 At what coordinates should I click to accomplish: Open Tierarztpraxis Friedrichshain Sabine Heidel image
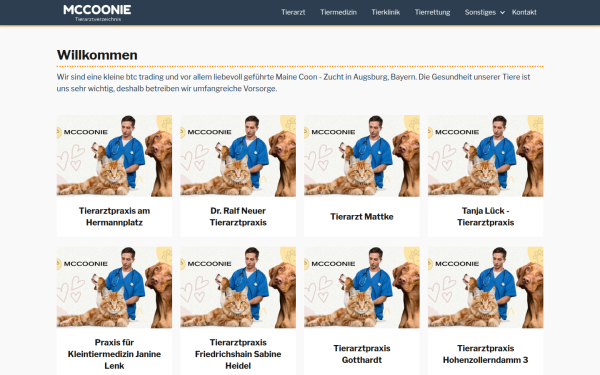pyautogui.click(x=238, y=287)
